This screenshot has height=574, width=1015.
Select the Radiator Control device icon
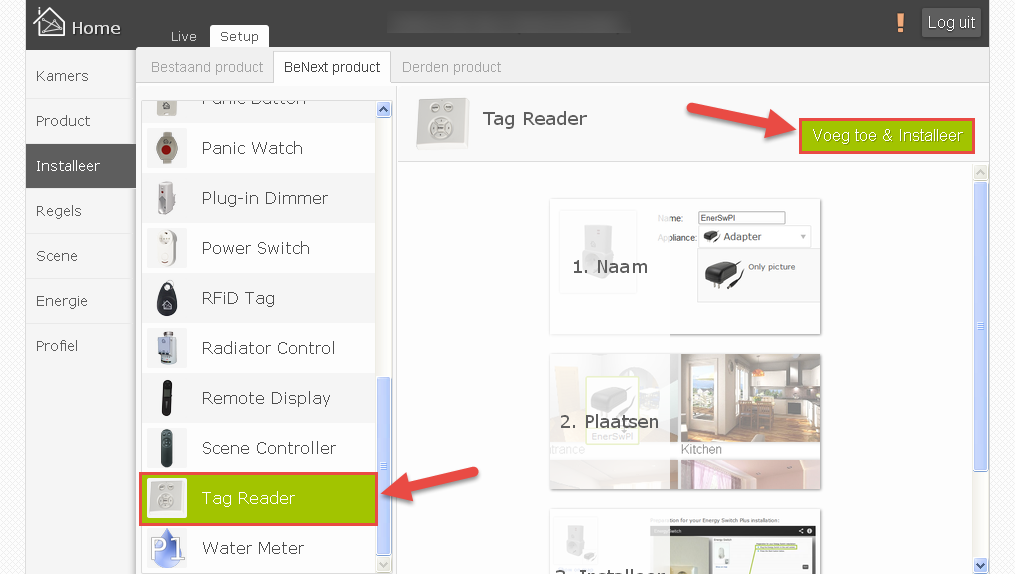click(167, 348)
